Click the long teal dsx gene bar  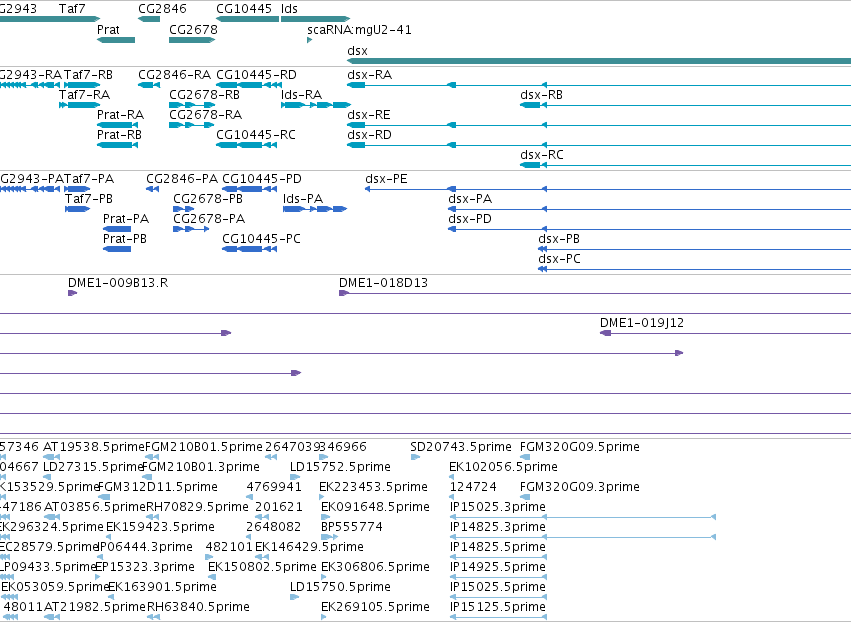click(599, 61)
